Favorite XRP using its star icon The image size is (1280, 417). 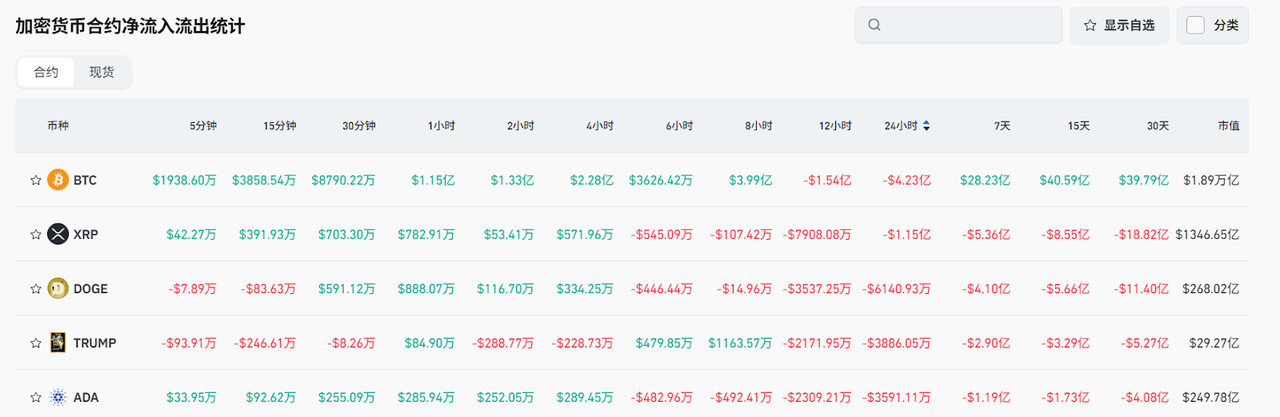click(36, 234)
